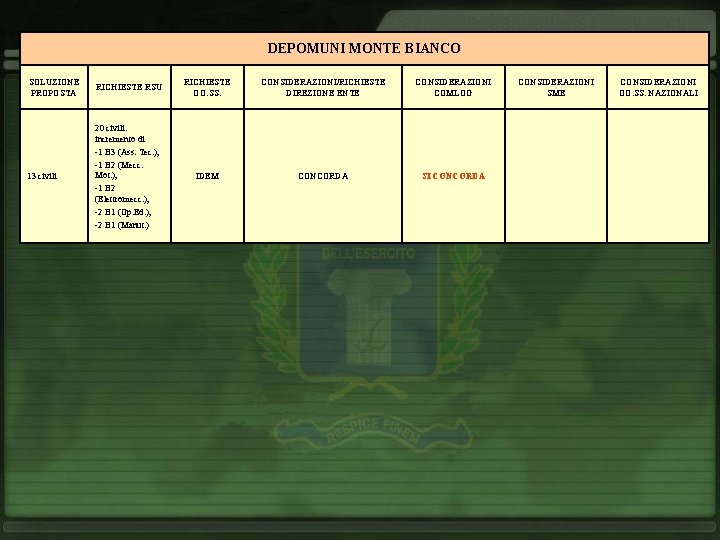
Task: Click the empty CONSIDERAZIONI SME data cell
Action: pyautogui.click(x=556, y=176)
